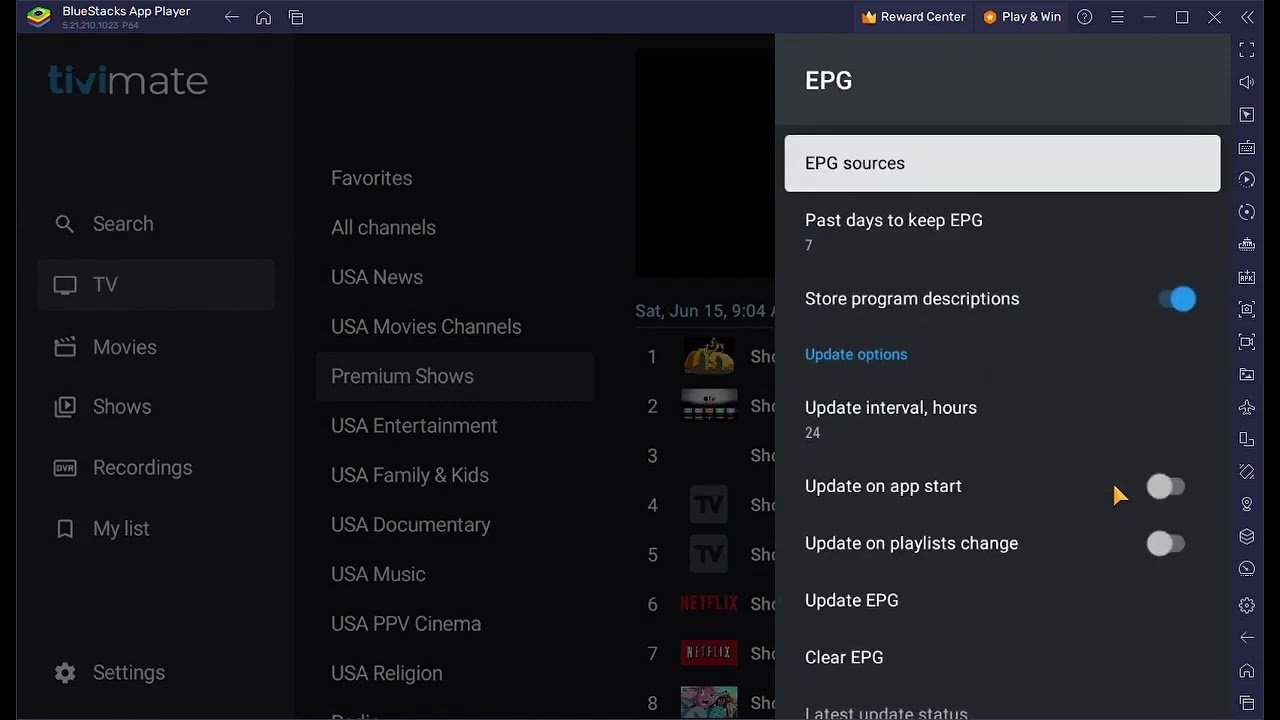Screen dimensions: 1280x720
Task: Select USA News channel group
Action: 377,277
